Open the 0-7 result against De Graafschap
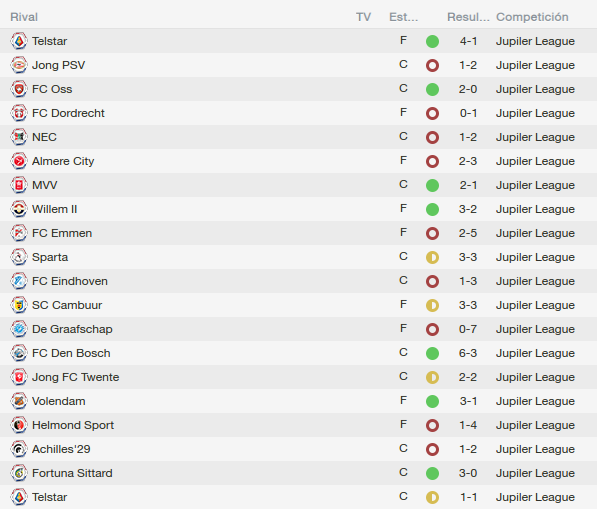The image size is (597, 509). (x=468, y=329)
